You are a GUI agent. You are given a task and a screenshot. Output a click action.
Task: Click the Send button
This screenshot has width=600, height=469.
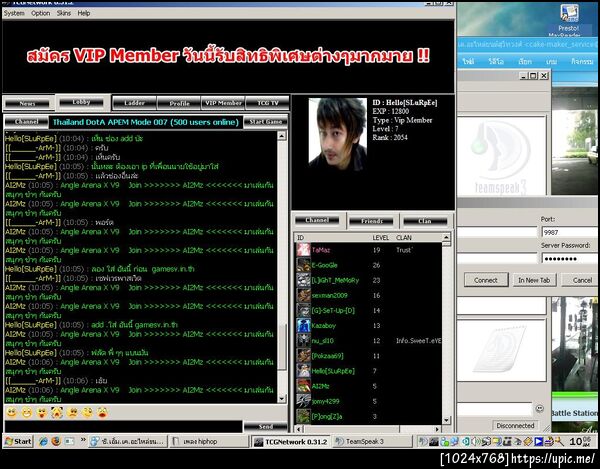(x=266, y=427)
